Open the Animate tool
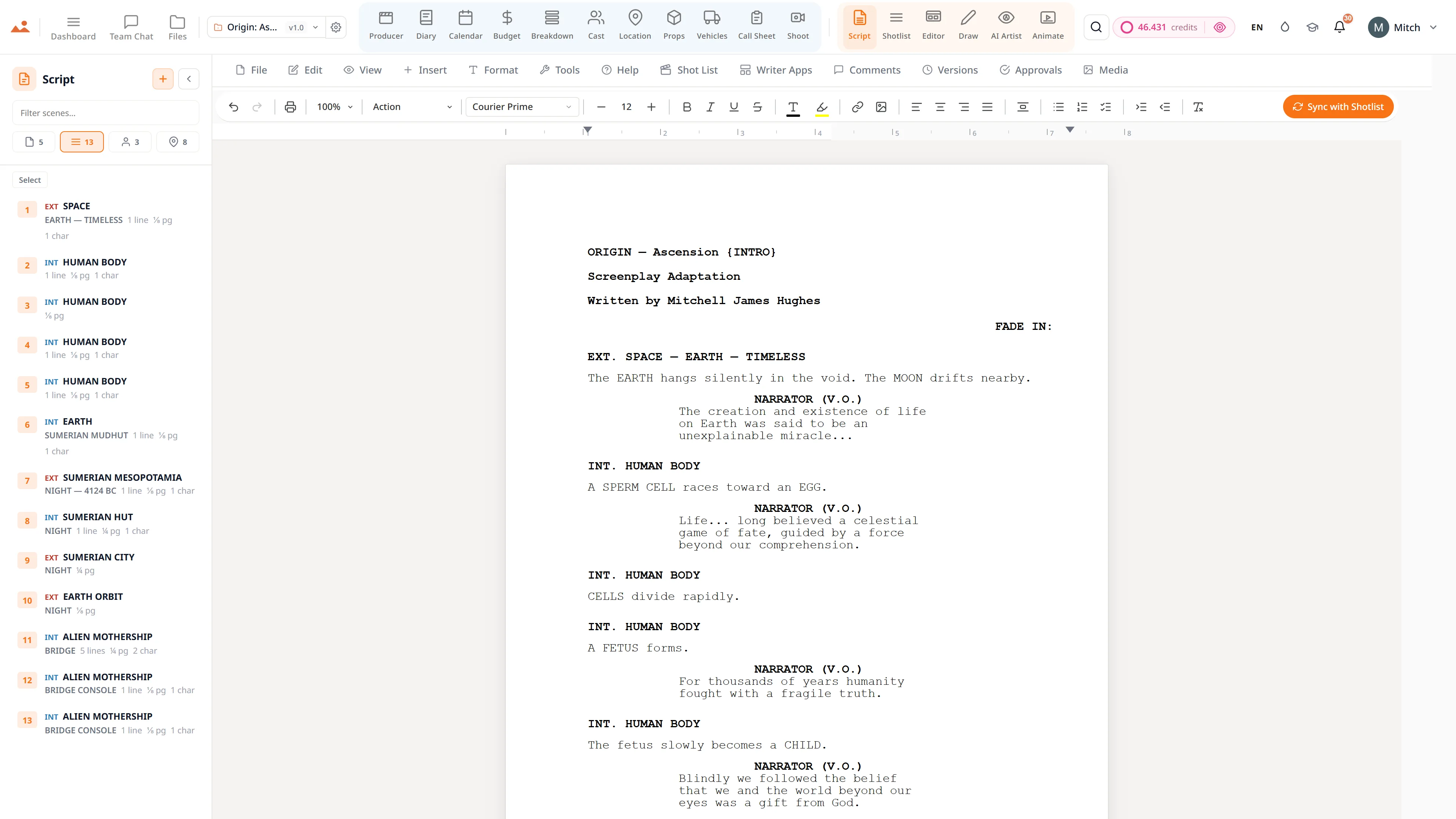Viewport: 1456px width, 819px height. (1048, 27)
